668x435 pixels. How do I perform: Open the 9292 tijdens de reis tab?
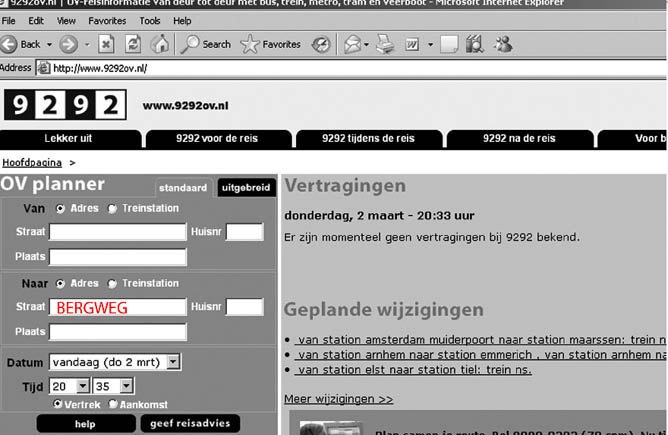pyautogui.click(x=369, y=138)
